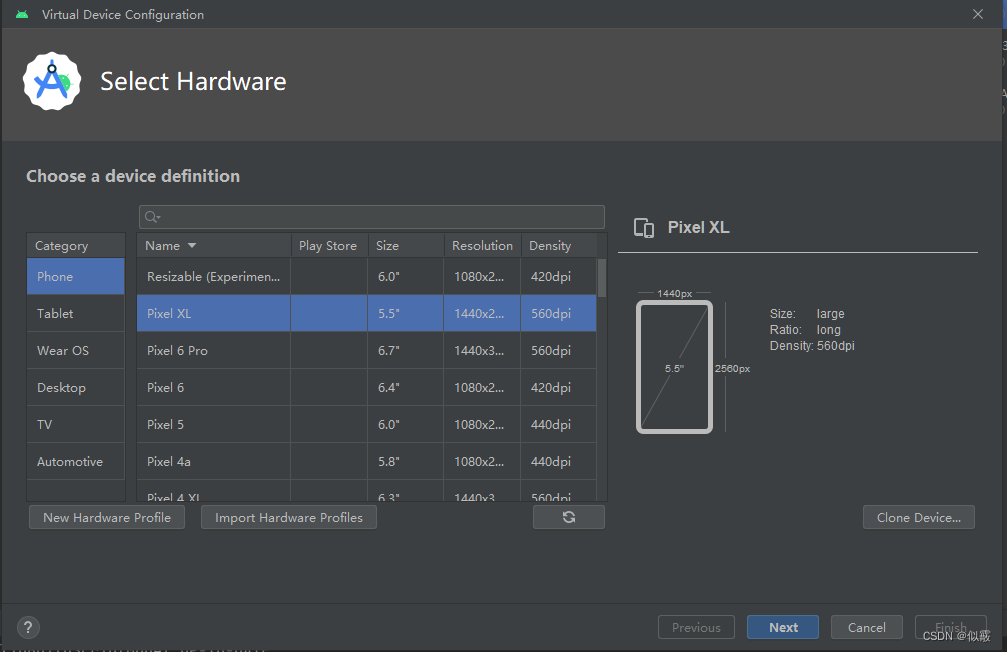Click the Play Store column header
Screen dimensions: 1007x652
coord(329,245)
